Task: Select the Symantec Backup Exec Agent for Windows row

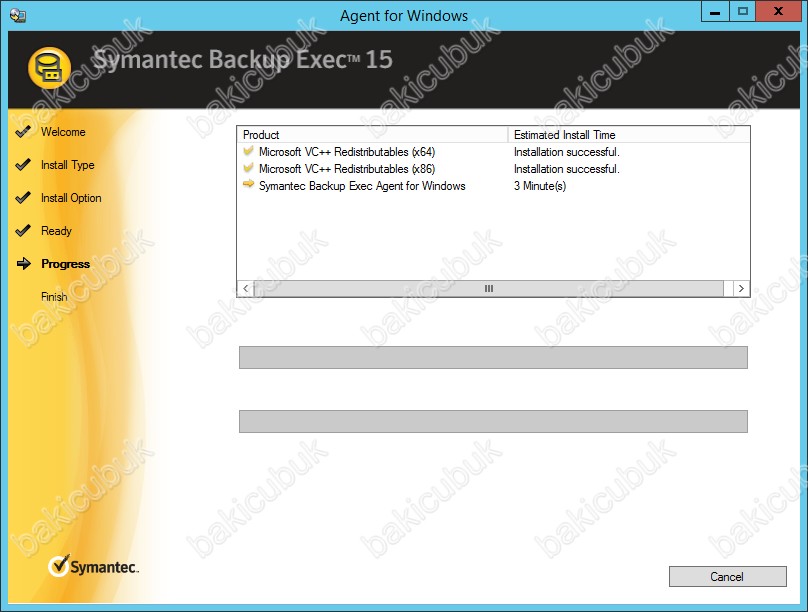Action: (x=493, y=186)
